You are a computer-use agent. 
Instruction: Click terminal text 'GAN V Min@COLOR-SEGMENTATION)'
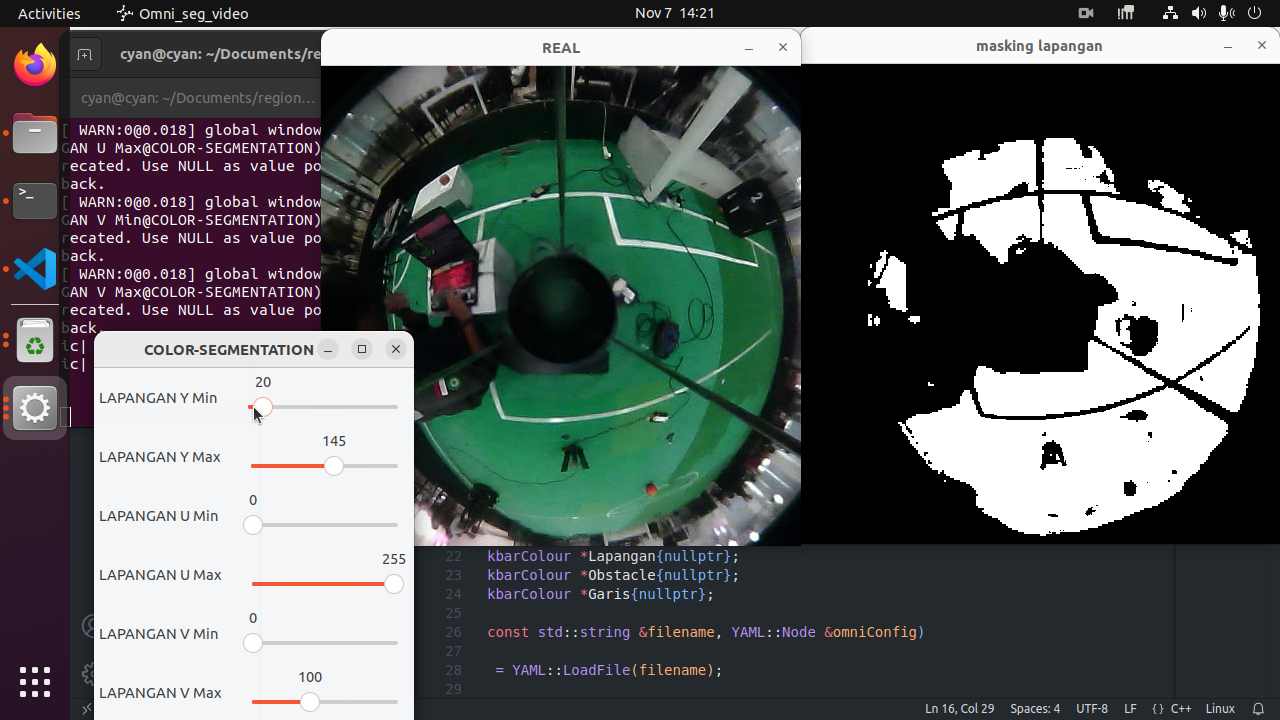tap(192, 220)
